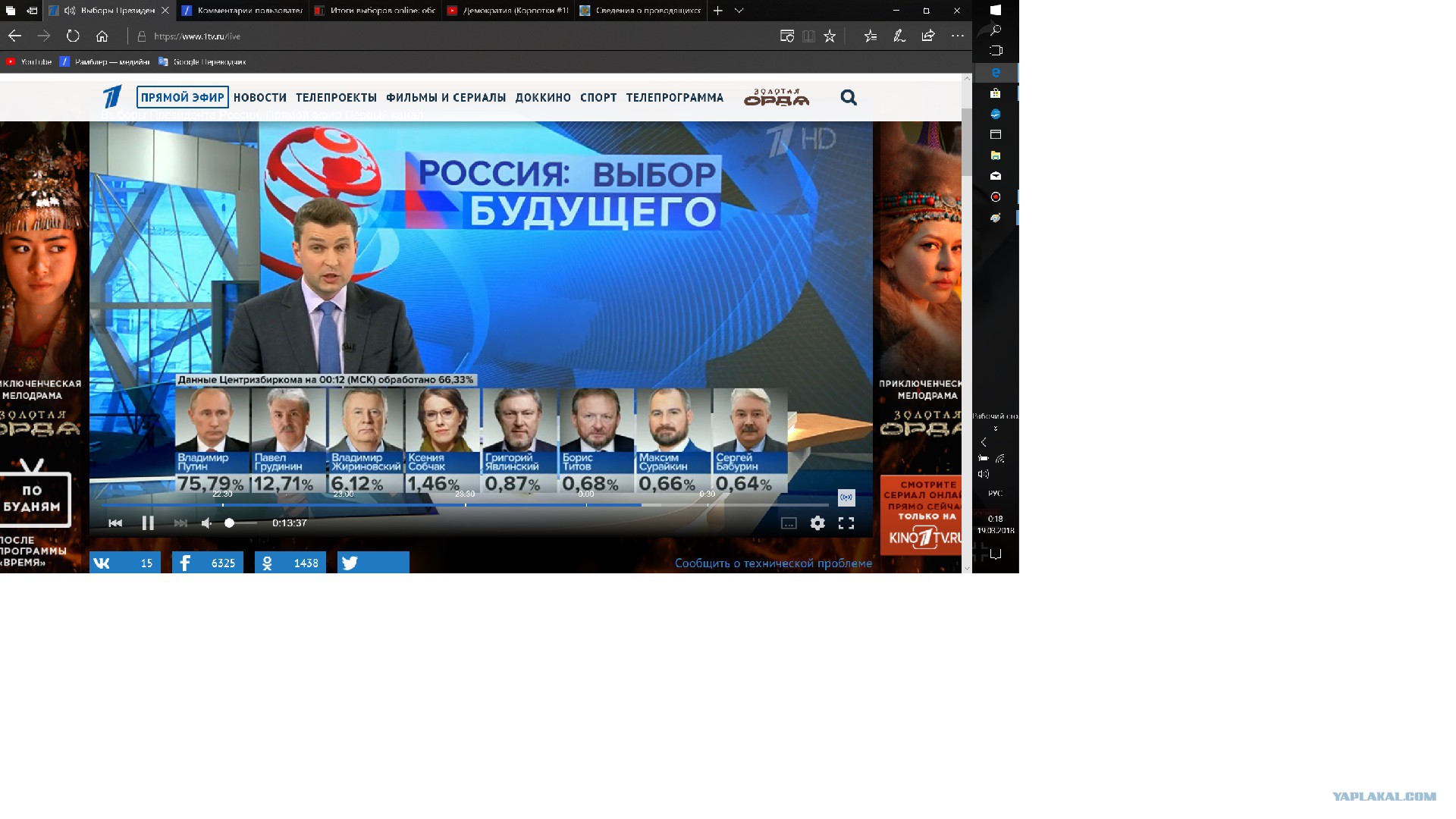
Task: Show the tabs you've set aside
Action: (11, 11)
